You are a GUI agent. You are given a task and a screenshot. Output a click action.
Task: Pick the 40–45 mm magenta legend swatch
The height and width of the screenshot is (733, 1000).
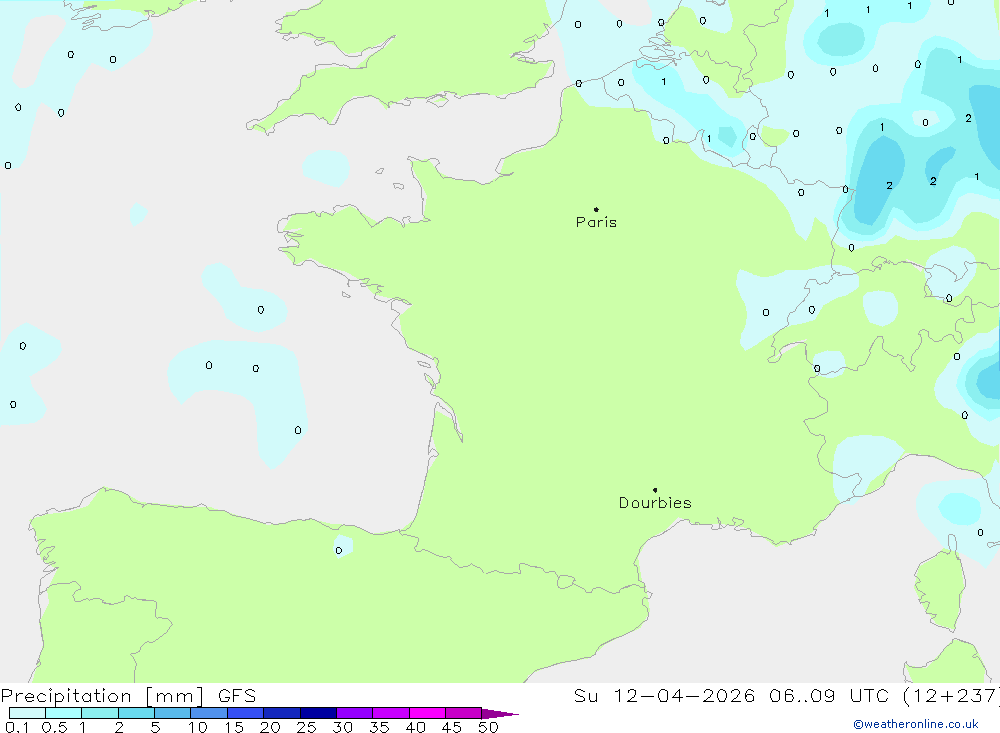[427, 713]
